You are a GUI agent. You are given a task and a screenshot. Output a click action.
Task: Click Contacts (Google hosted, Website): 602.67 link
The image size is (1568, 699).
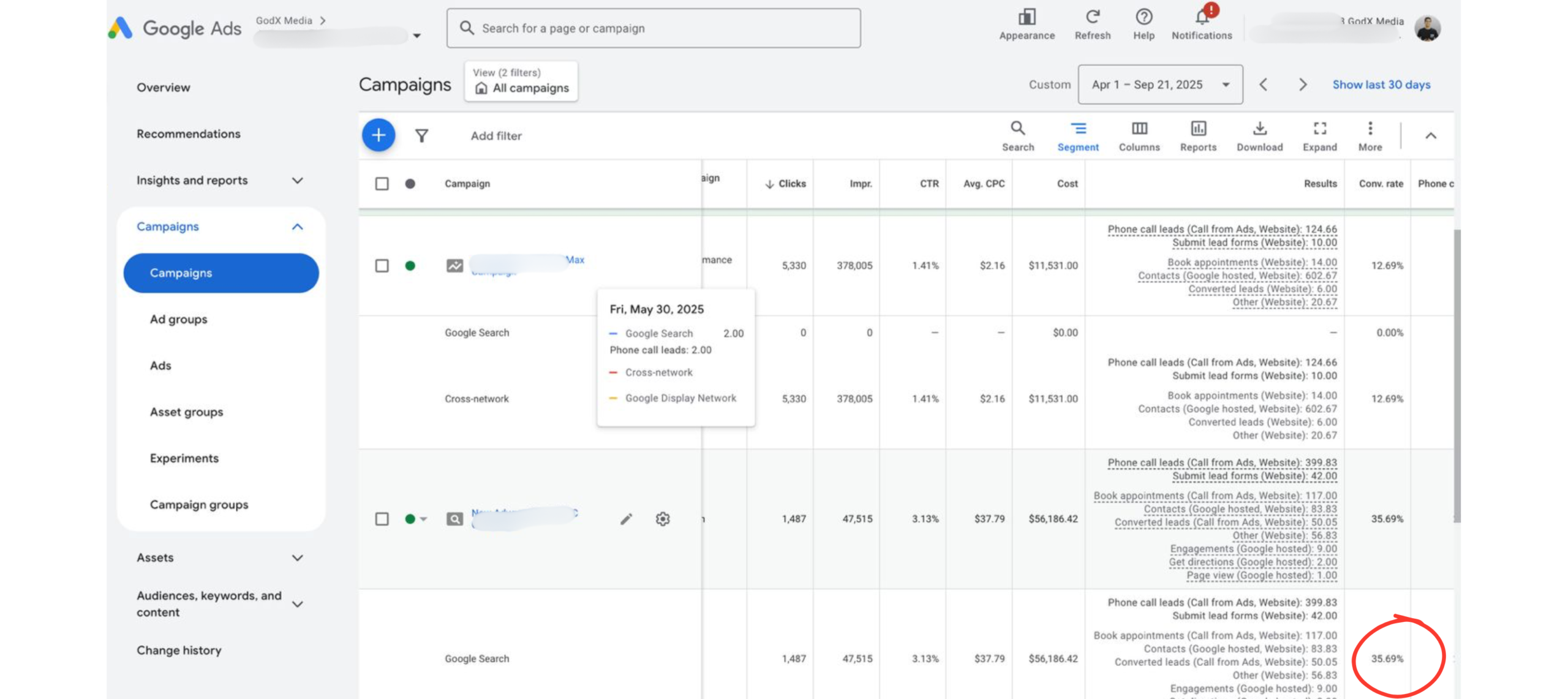point(1237,276)
